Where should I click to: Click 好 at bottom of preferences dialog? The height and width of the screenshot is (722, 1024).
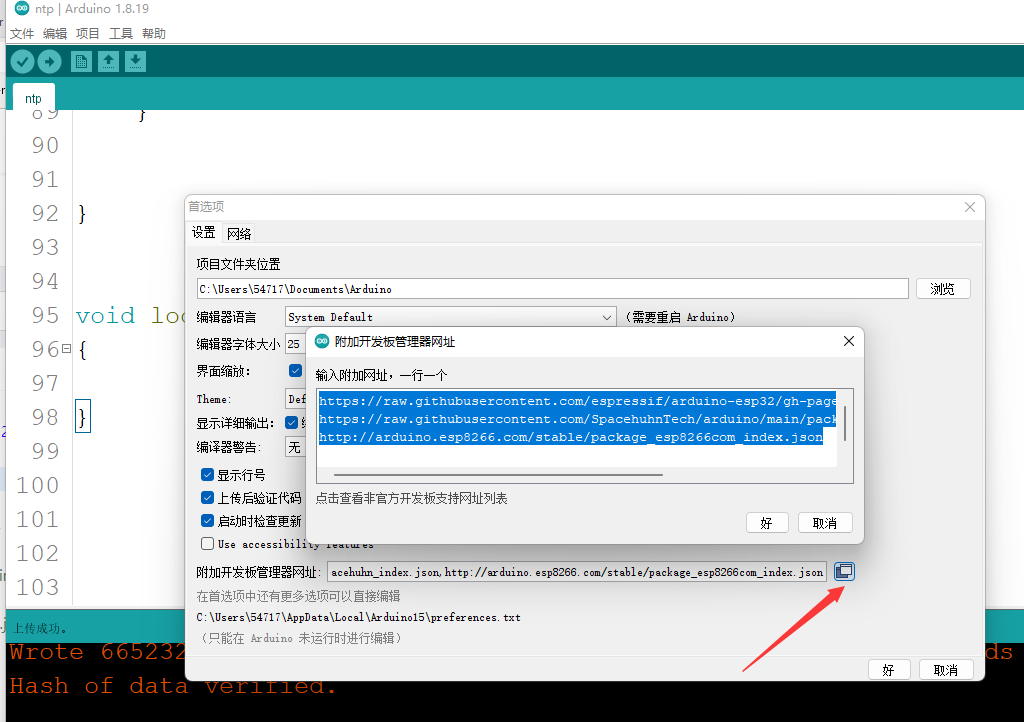(x=889, y=670)
